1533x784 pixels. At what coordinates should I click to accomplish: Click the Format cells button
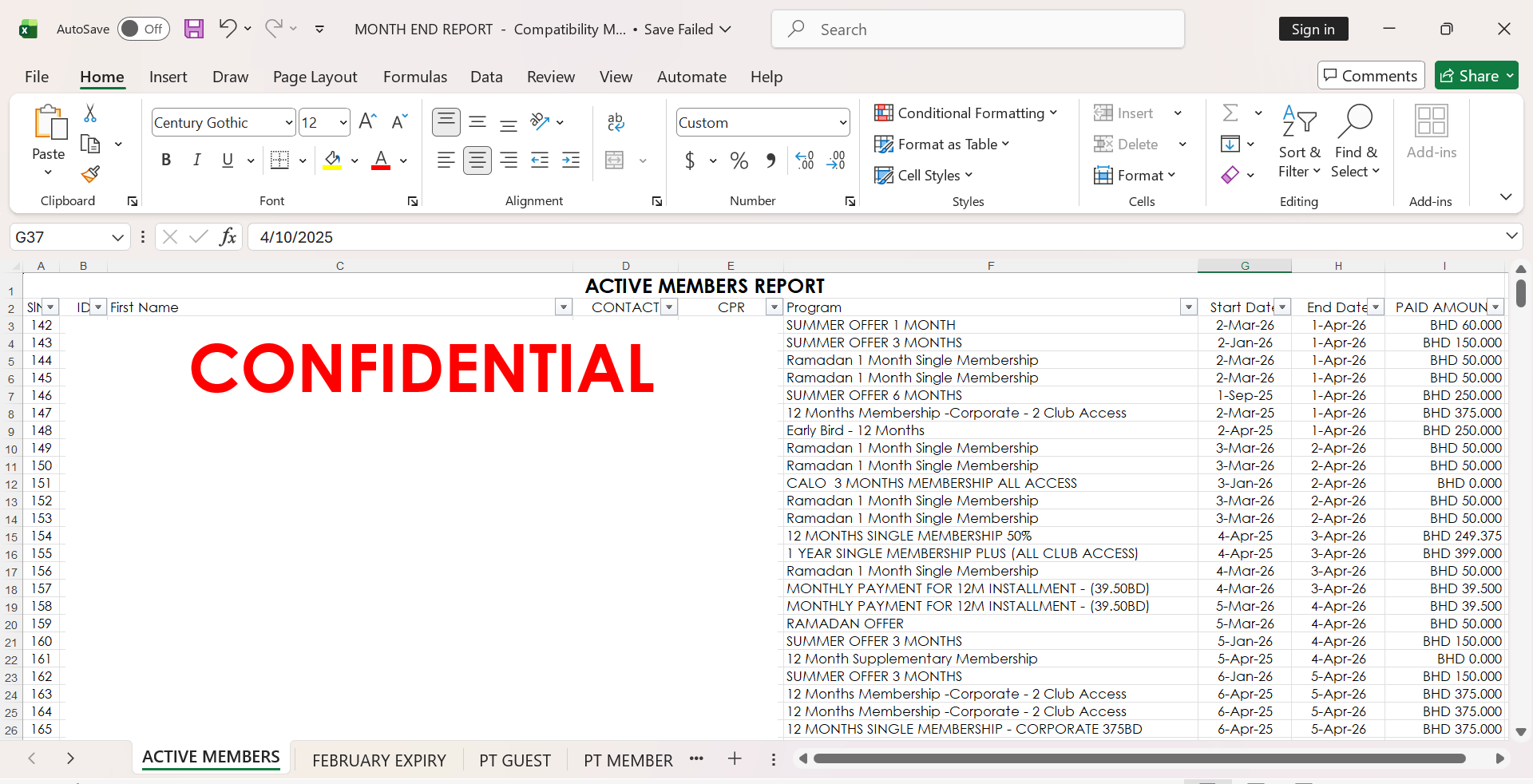coord(1135,175)
